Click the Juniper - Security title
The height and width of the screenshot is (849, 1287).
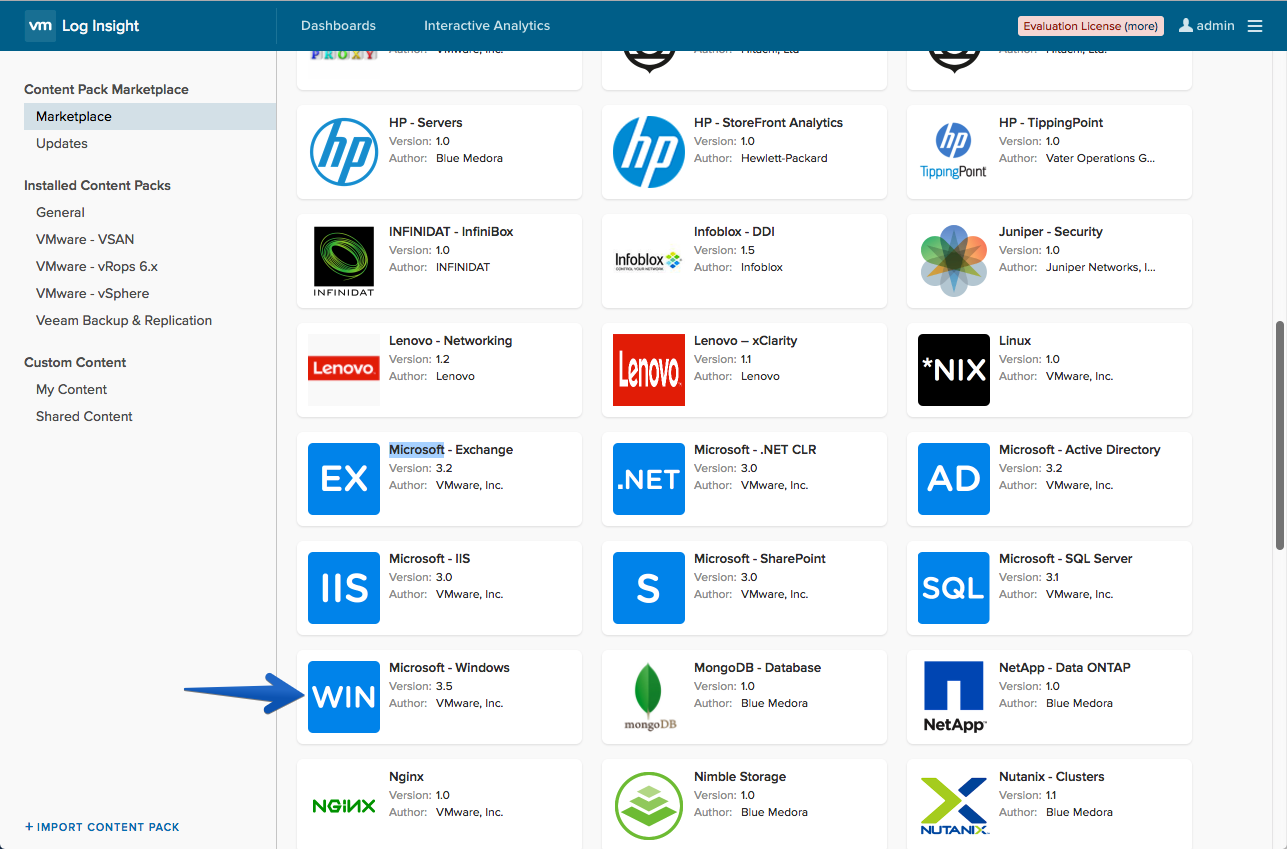1051,232
